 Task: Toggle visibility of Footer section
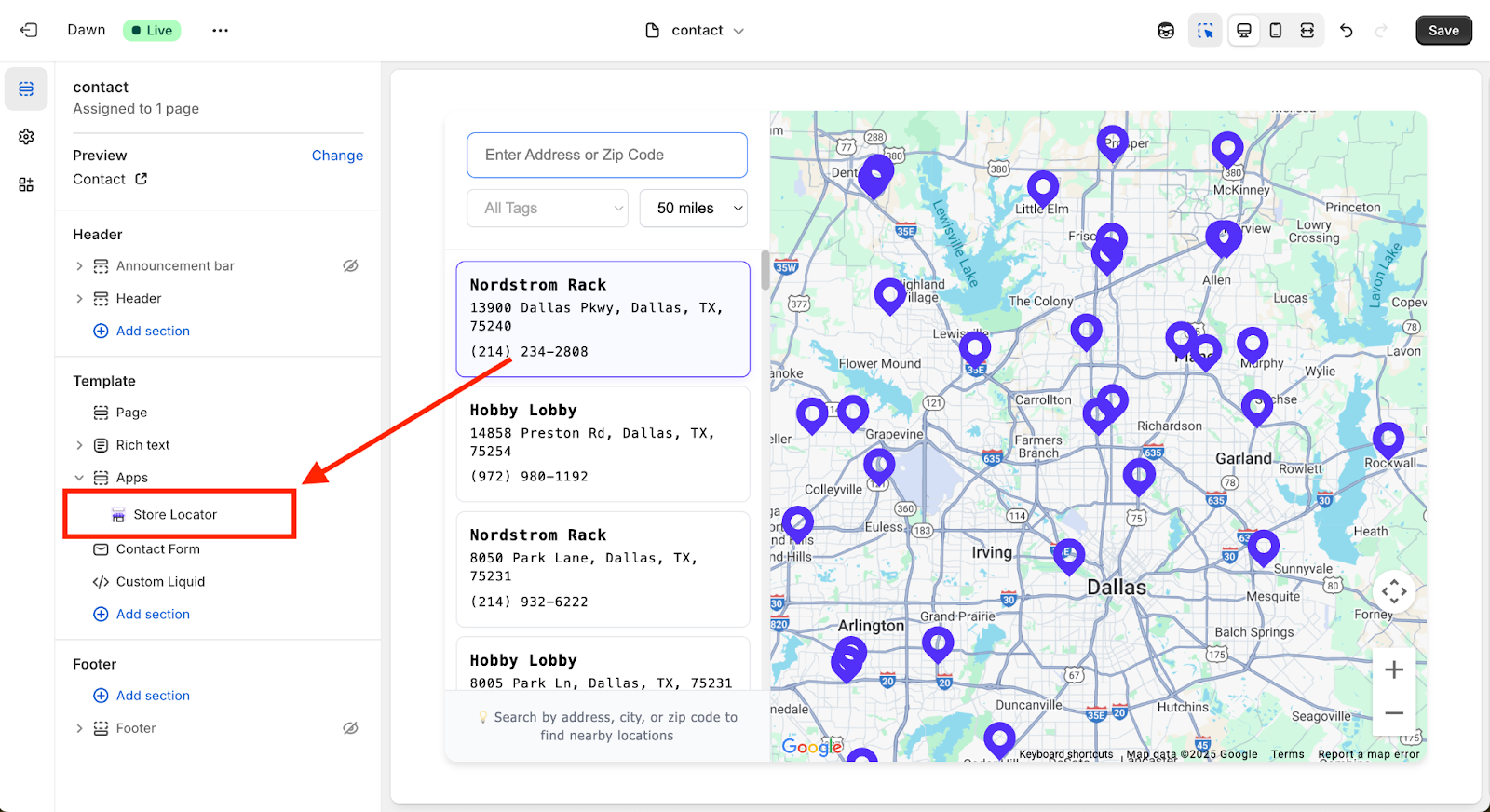(x=350, y=728)
